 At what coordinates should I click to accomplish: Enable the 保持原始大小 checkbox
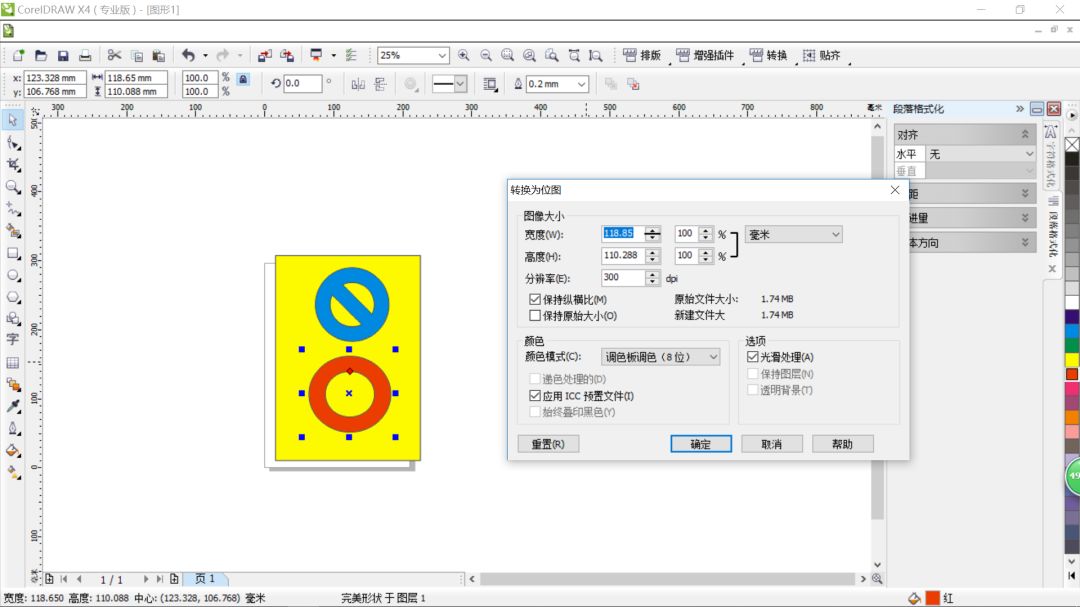(x=536, y=314)
